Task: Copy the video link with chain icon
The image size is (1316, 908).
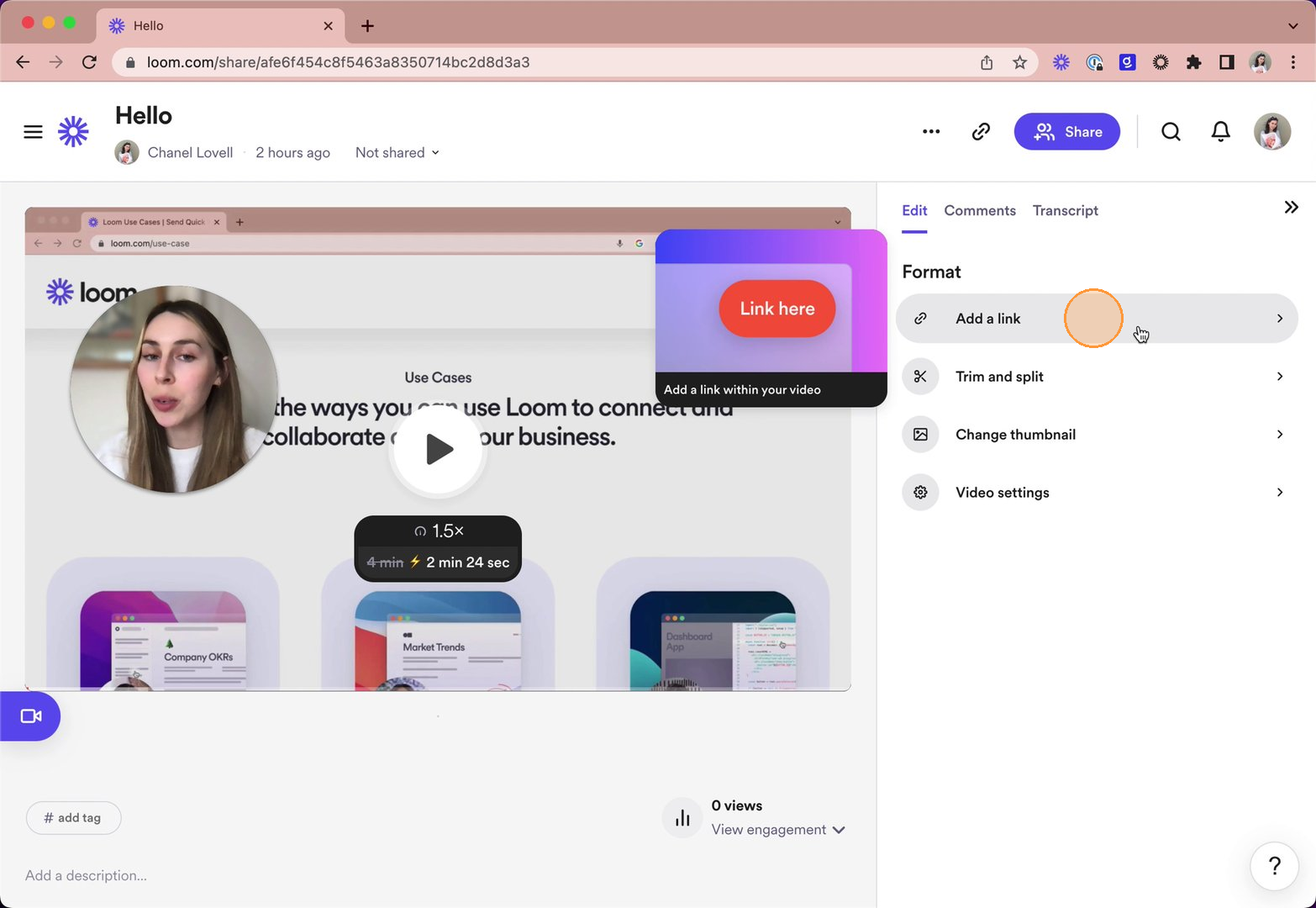Action: click(981, 131)
